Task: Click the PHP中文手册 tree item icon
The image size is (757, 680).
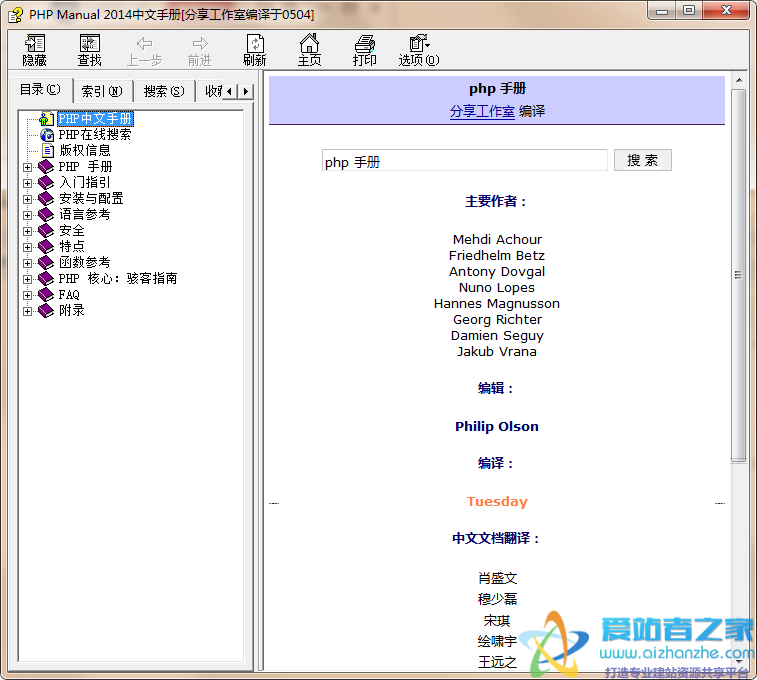Action: click(46, 119)
